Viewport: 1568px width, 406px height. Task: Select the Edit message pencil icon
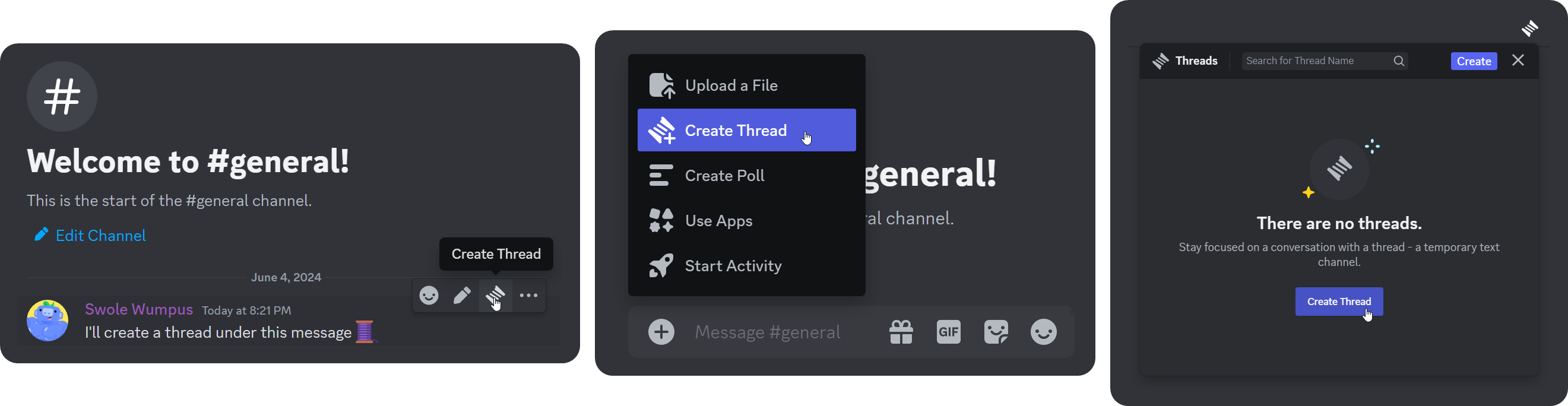tap(462, 295)
